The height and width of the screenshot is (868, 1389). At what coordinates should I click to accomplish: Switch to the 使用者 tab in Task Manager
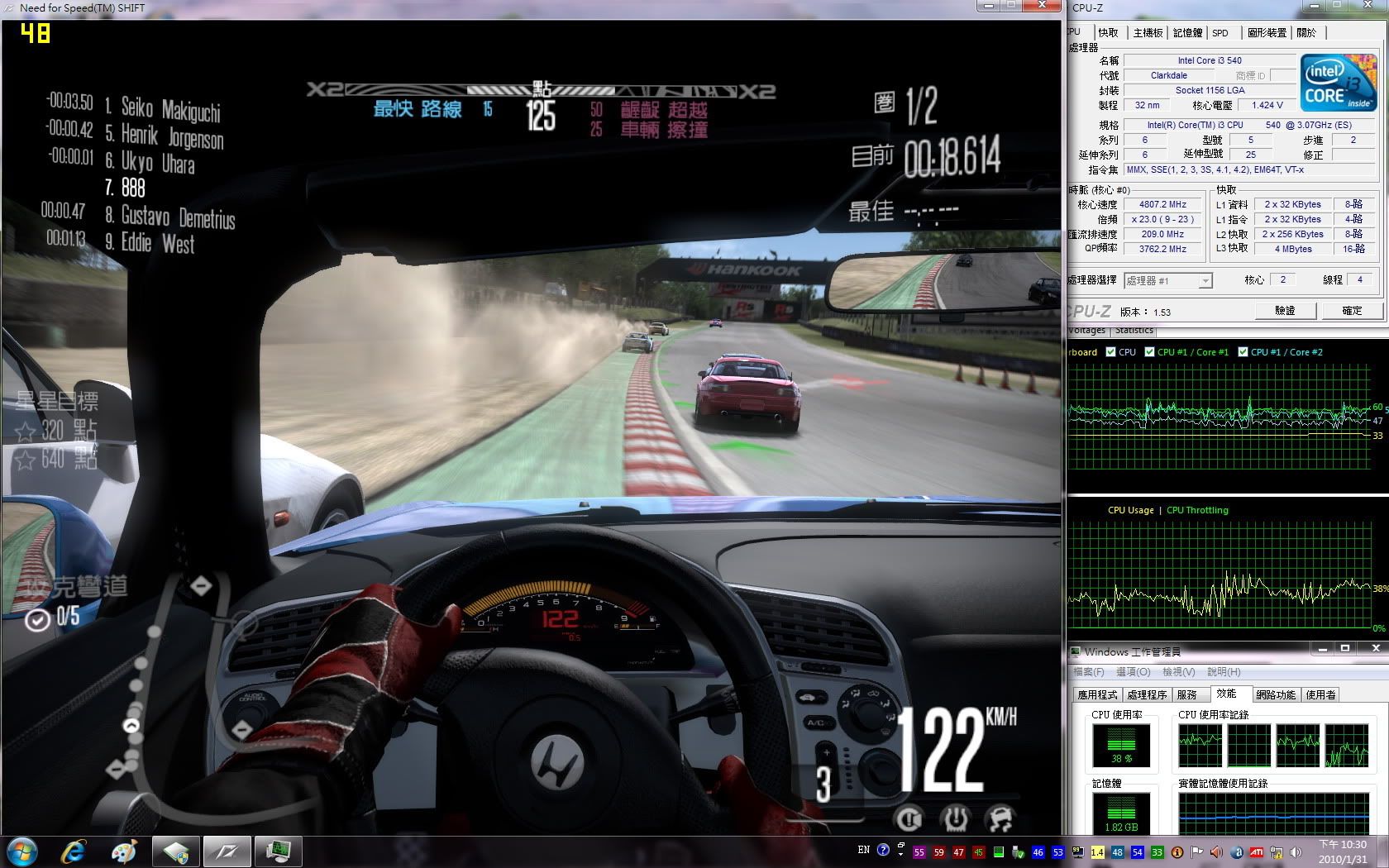click(1320, 695)
